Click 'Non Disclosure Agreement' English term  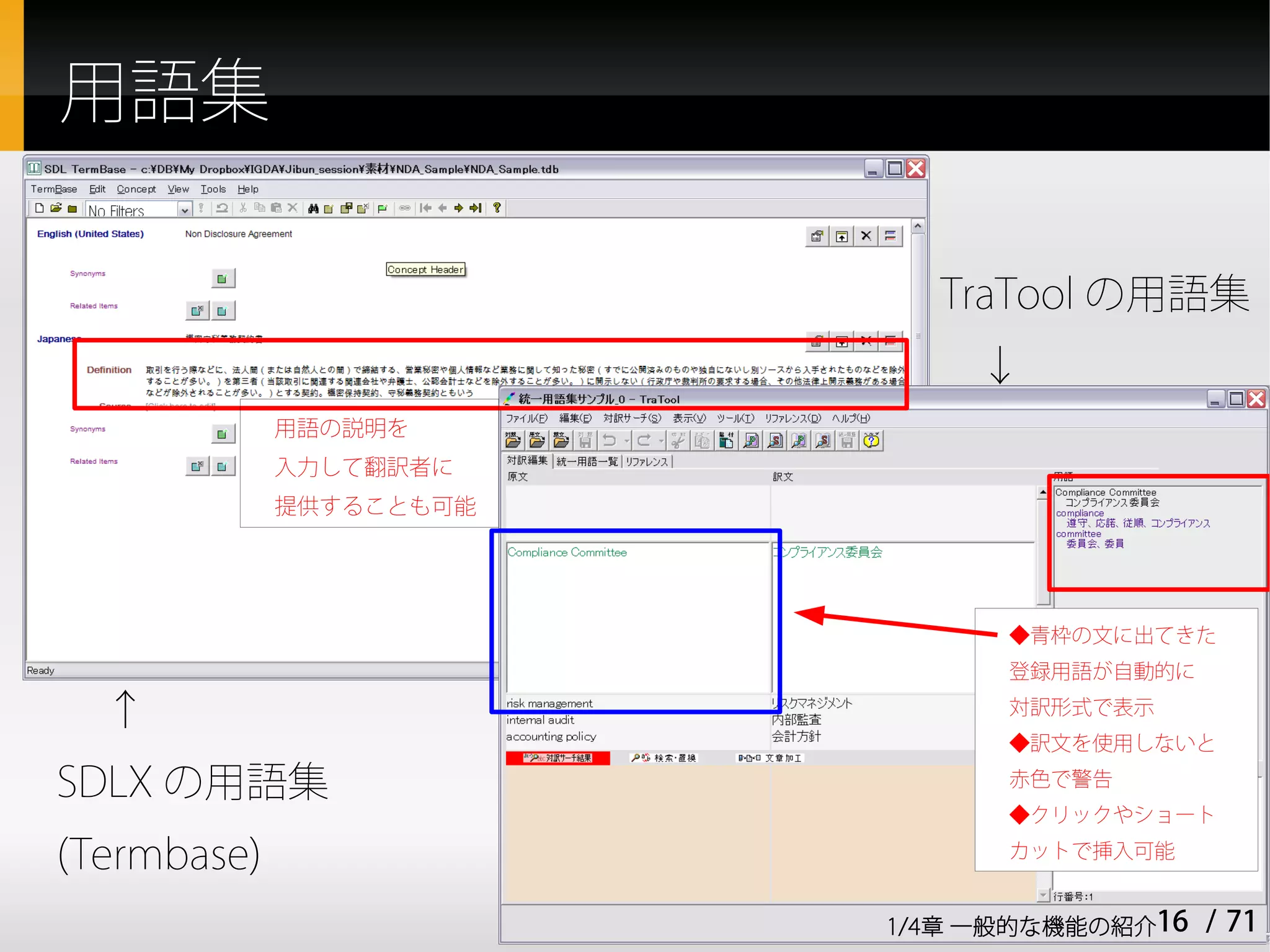click(x=238, y=234)
